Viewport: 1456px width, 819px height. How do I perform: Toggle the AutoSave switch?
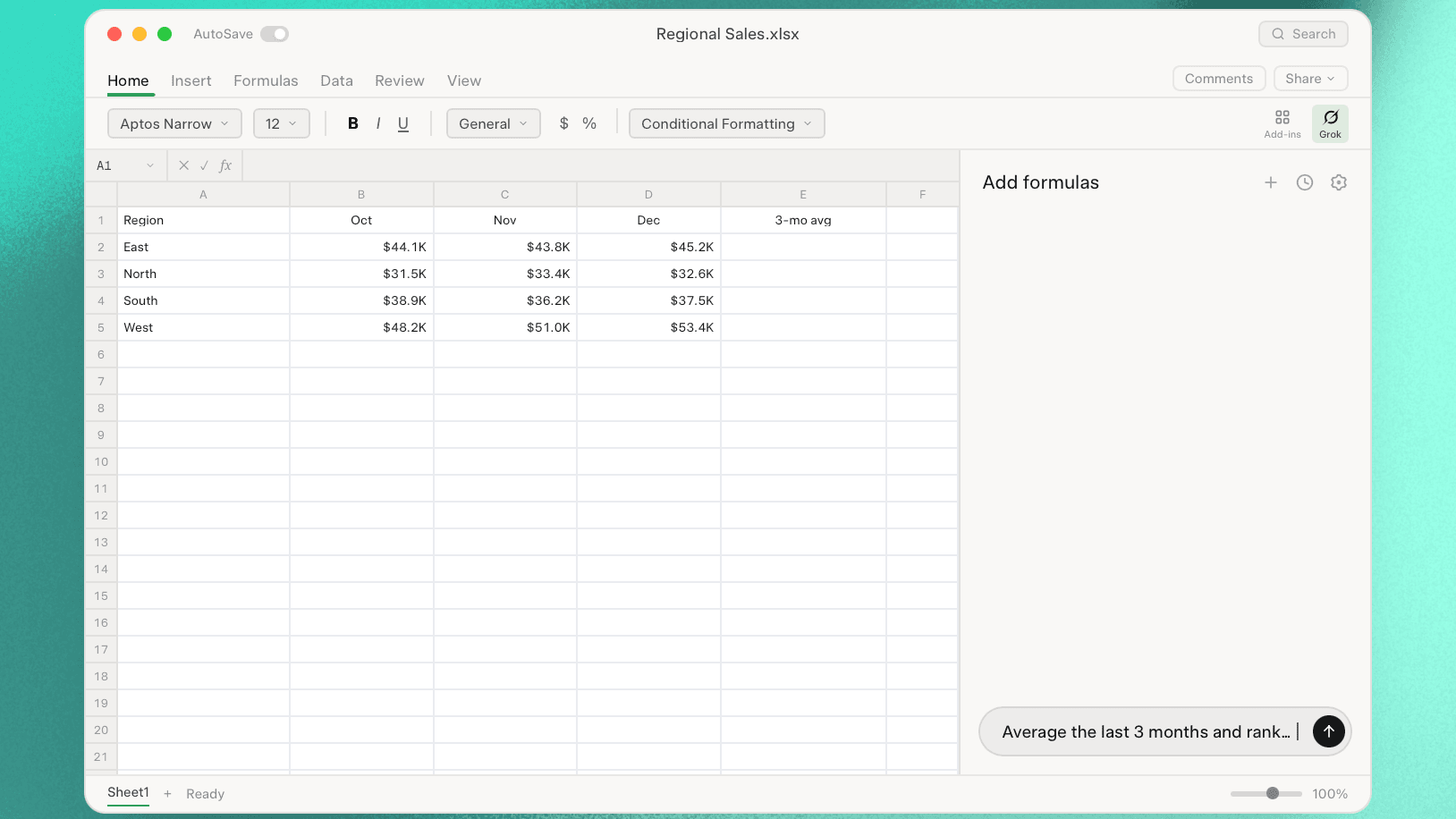pyautogui.click(x=275, y=34)
